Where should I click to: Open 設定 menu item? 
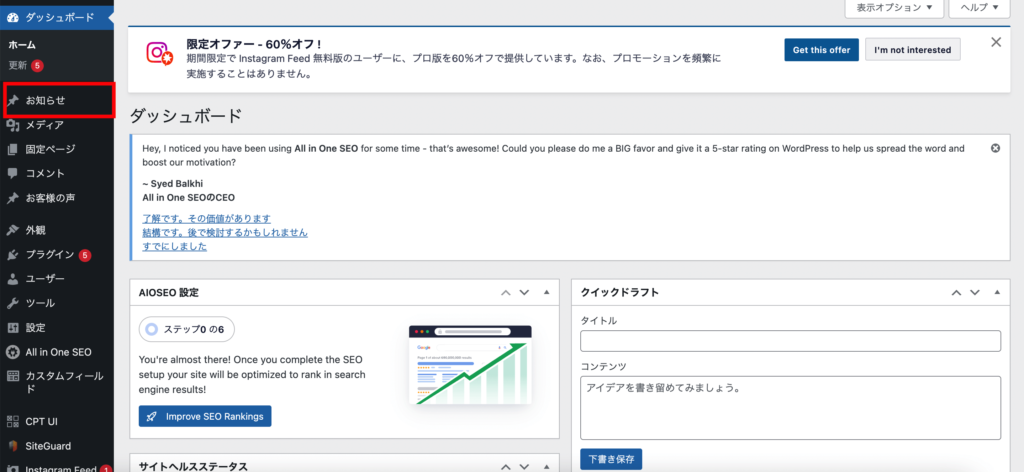coord(57,328)
